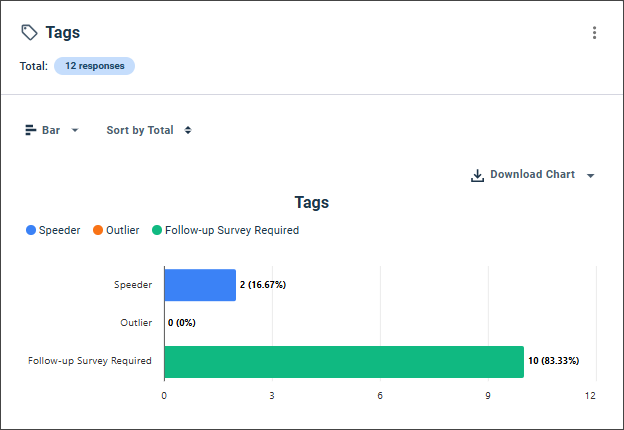
Task: Click the blue Speeder bar
Action: (200, 285)
